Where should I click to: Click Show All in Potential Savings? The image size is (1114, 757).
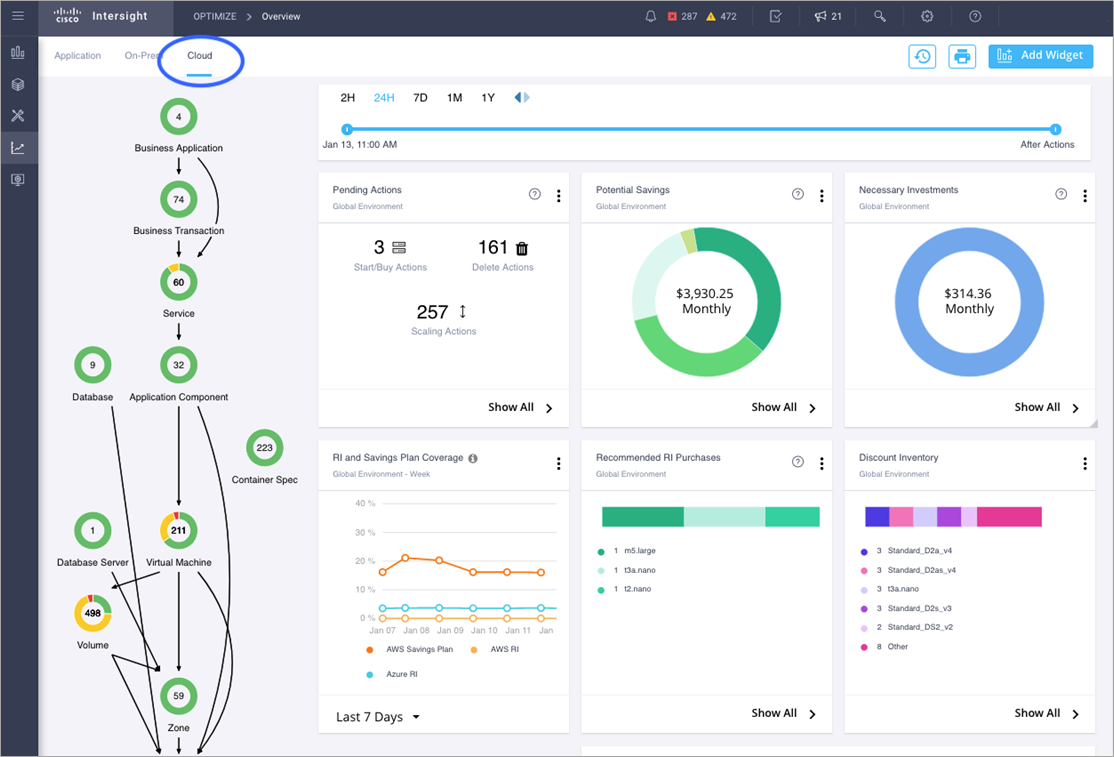[784, 408]
